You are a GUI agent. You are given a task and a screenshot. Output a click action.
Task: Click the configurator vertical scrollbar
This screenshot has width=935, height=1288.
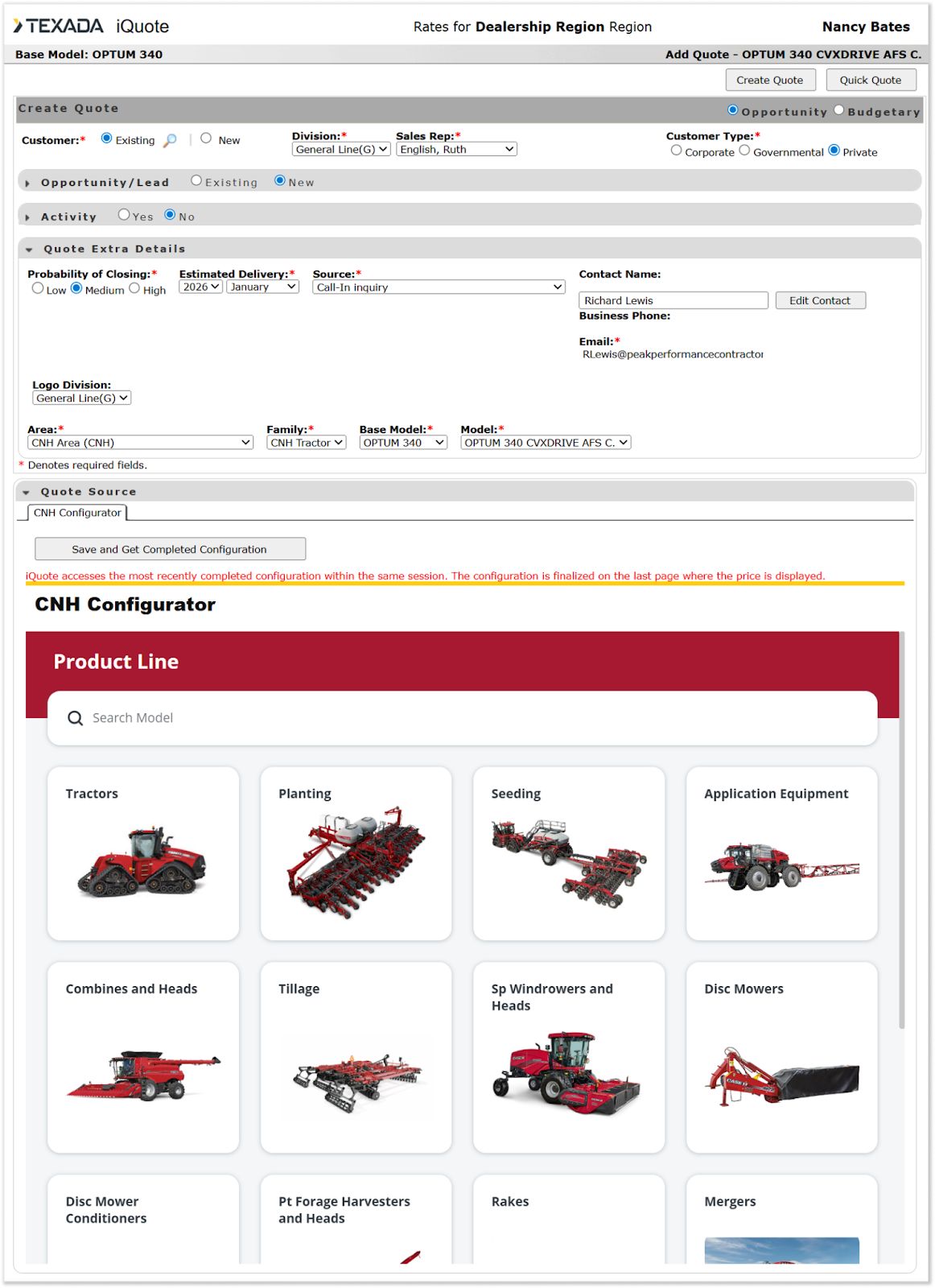click(902, 829)
